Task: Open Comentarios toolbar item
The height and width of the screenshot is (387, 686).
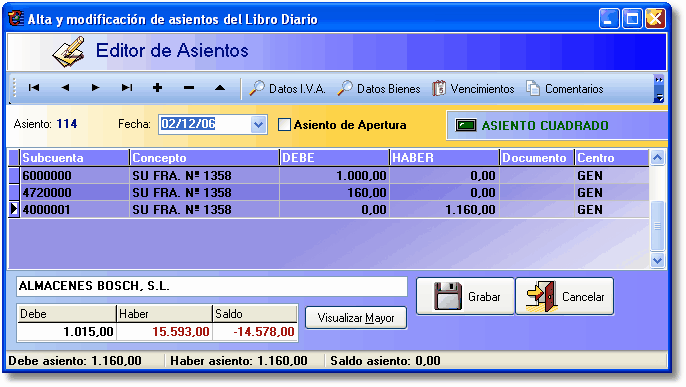Action: tap(564, 89)
